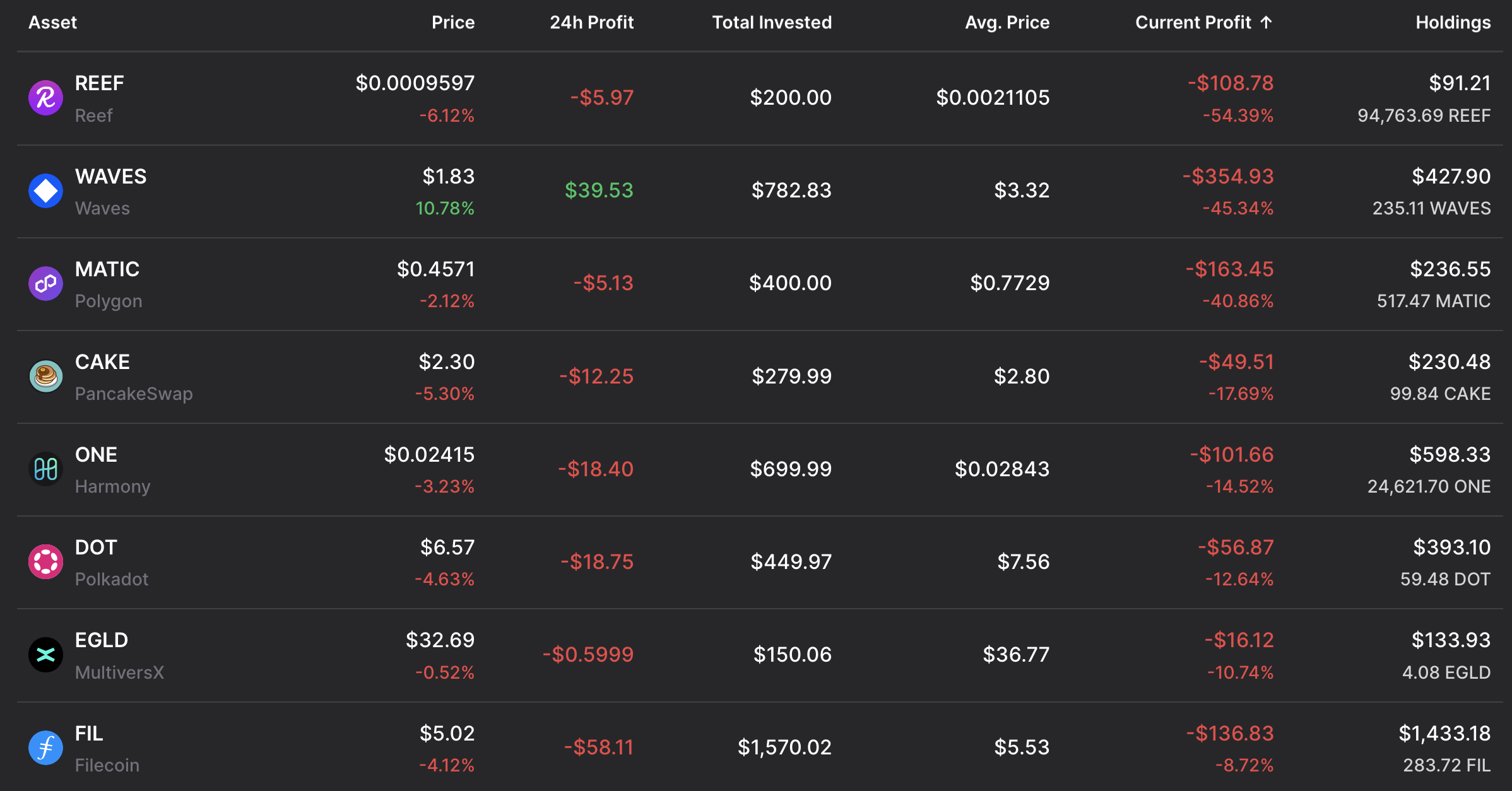
Task: Click the PancakeSwap CAKE pancake icon
Action: (45, 376)
